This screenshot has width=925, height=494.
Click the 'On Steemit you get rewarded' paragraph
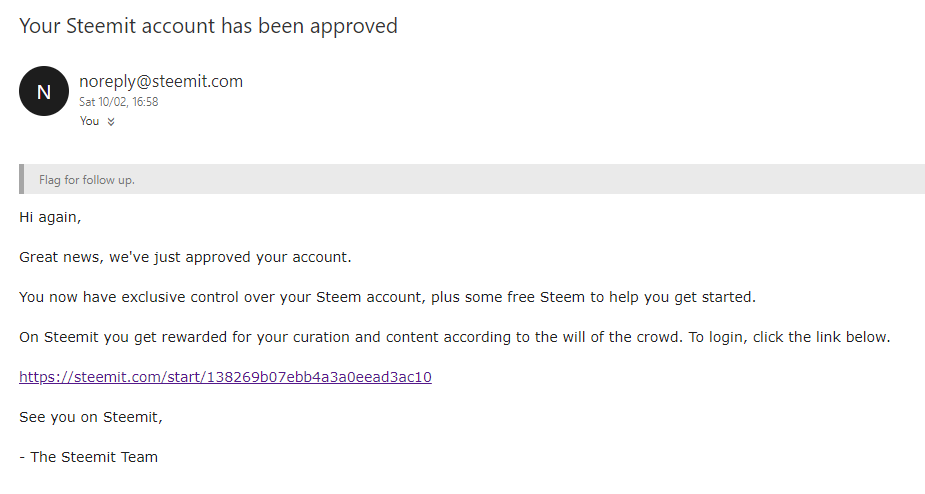pyautogui.click(x=455, y=337)
